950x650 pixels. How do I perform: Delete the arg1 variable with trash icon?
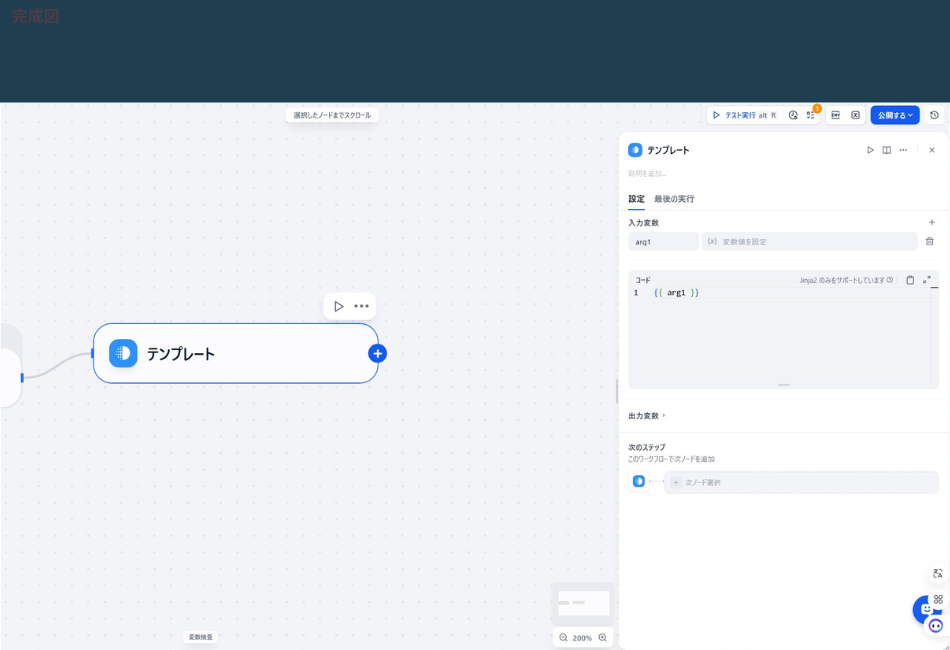[929, 241]
